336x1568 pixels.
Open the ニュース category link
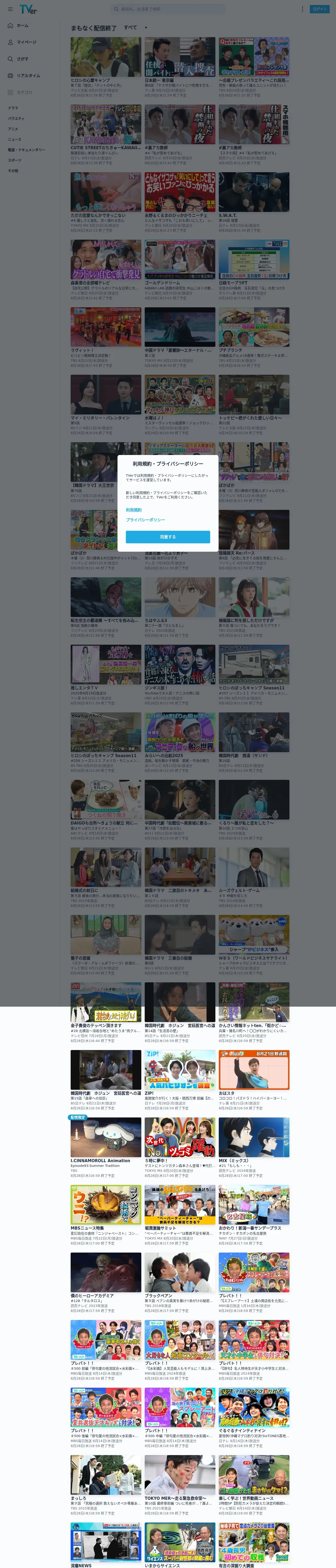15,139
